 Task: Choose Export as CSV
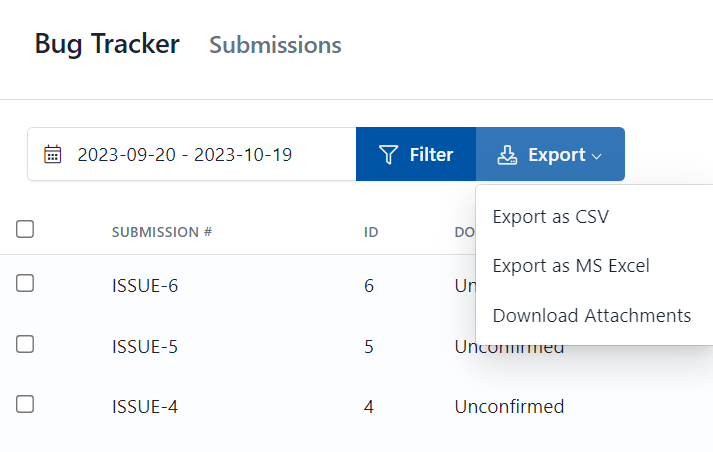550,216
